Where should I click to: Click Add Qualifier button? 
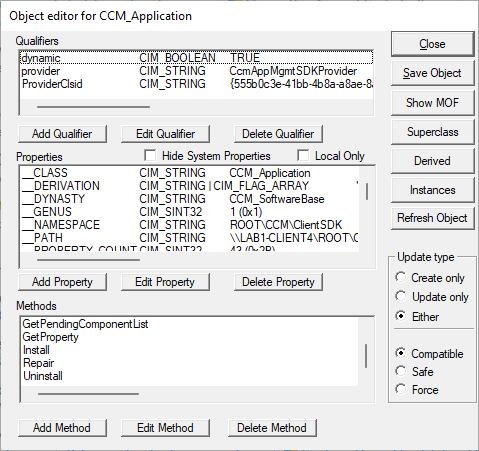tap(62, 134)
